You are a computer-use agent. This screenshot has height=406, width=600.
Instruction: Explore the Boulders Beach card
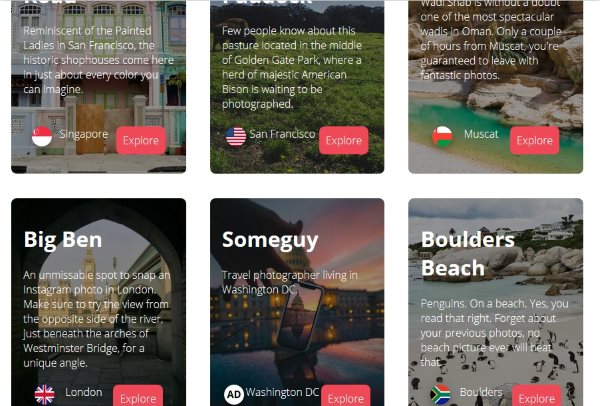coord(536,396)
